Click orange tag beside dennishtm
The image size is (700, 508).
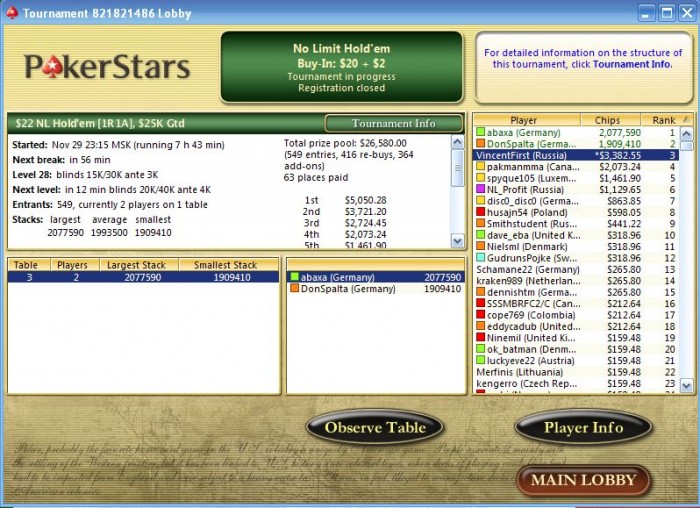(x=481, y=292)
